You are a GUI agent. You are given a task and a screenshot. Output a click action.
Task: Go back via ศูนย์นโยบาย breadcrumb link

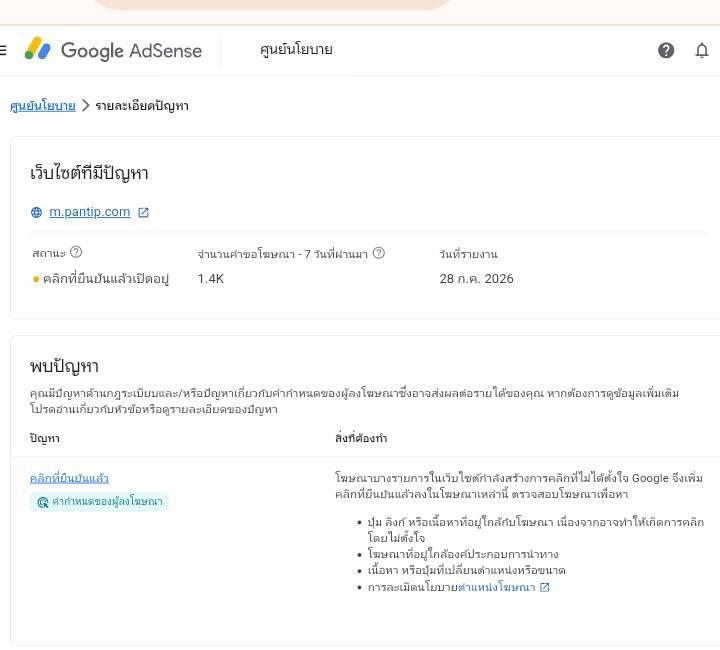click(43, 106)
